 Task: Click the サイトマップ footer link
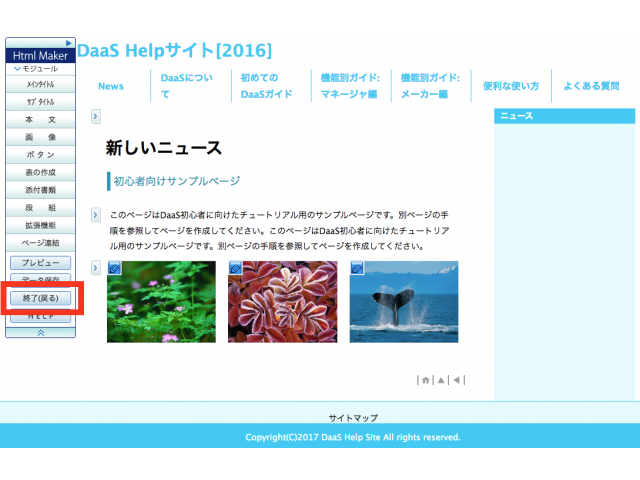pos(353,417)
